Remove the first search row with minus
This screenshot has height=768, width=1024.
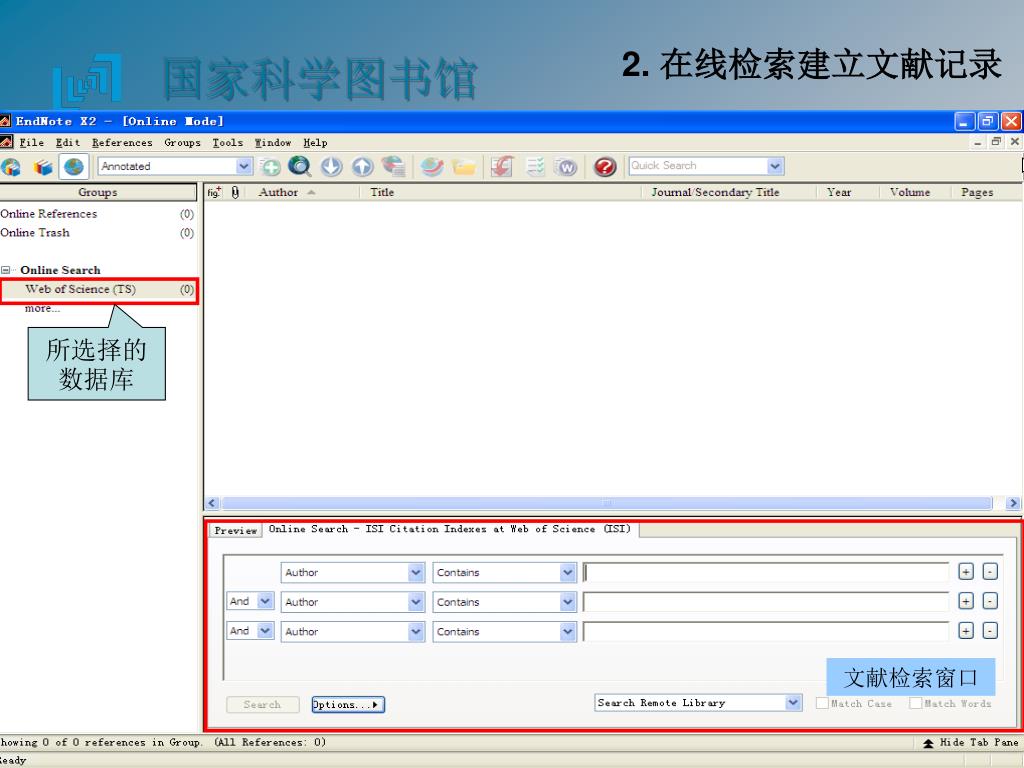(x=990, y=572)
